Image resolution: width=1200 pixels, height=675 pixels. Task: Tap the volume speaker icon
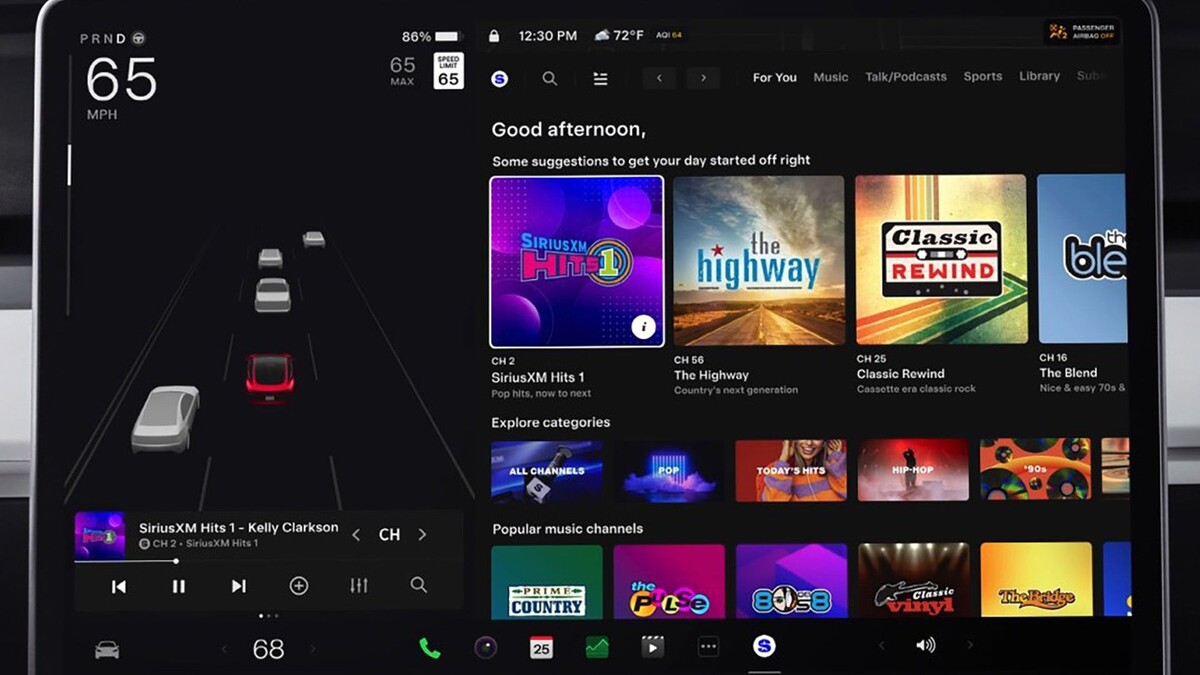click(x=925, y=646)
